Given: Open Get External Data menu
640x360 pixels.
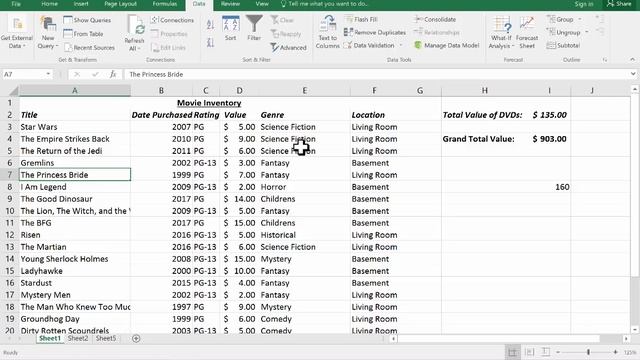Looking at the screenshot, I should pyautogui.click(x=17, y=33).
